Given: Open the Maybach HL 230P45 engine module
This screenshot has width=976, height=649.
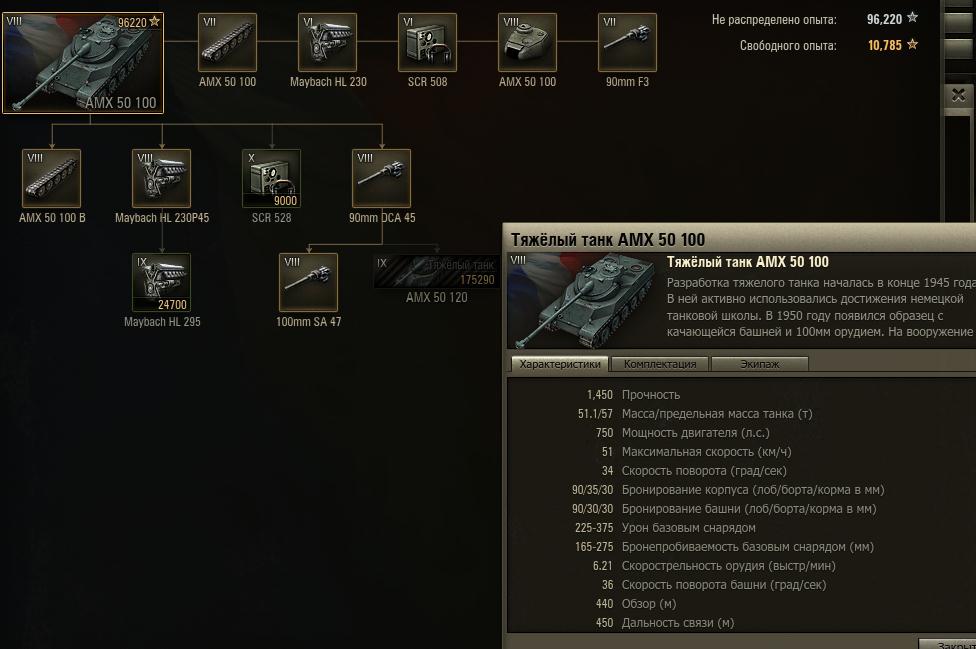Looking at the screenshot, I should coord(161,178).
